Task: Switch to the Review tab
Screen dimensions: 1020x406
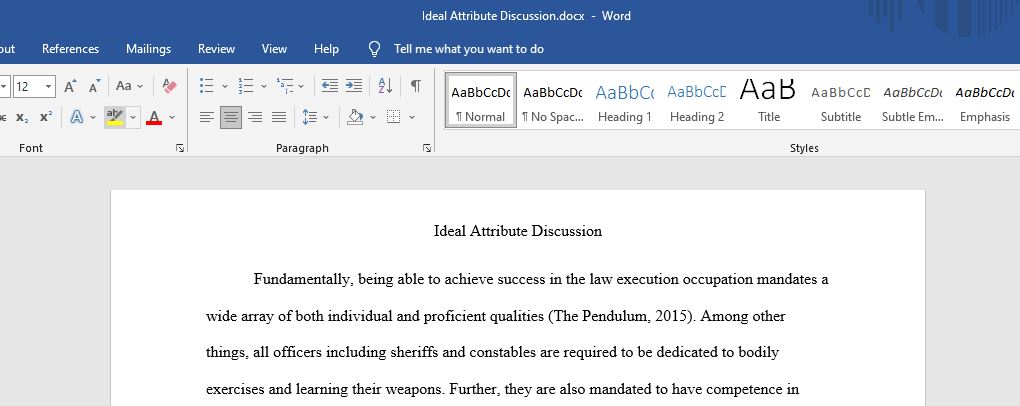Action: pos(217,49)
